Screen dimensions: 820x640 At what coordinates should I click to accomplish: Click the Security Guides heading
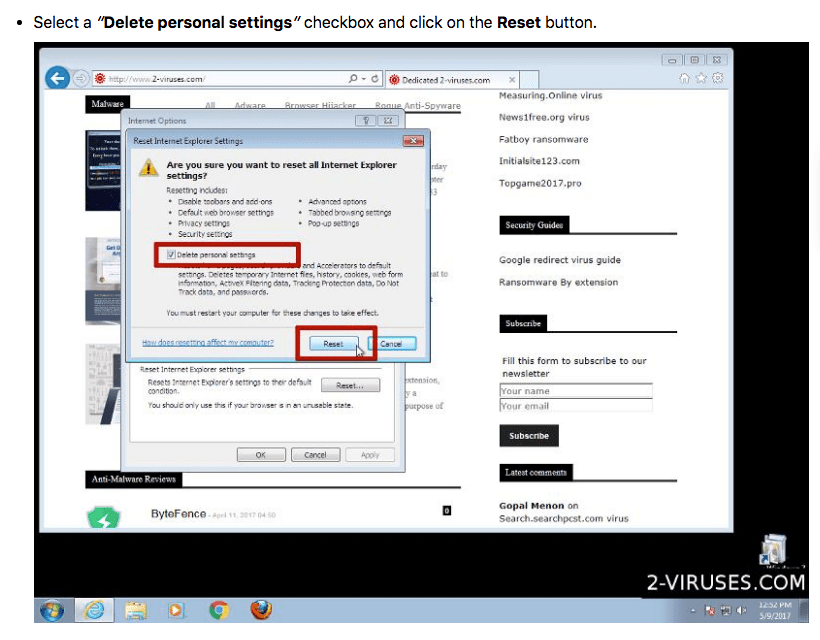[x=534, y=225]
